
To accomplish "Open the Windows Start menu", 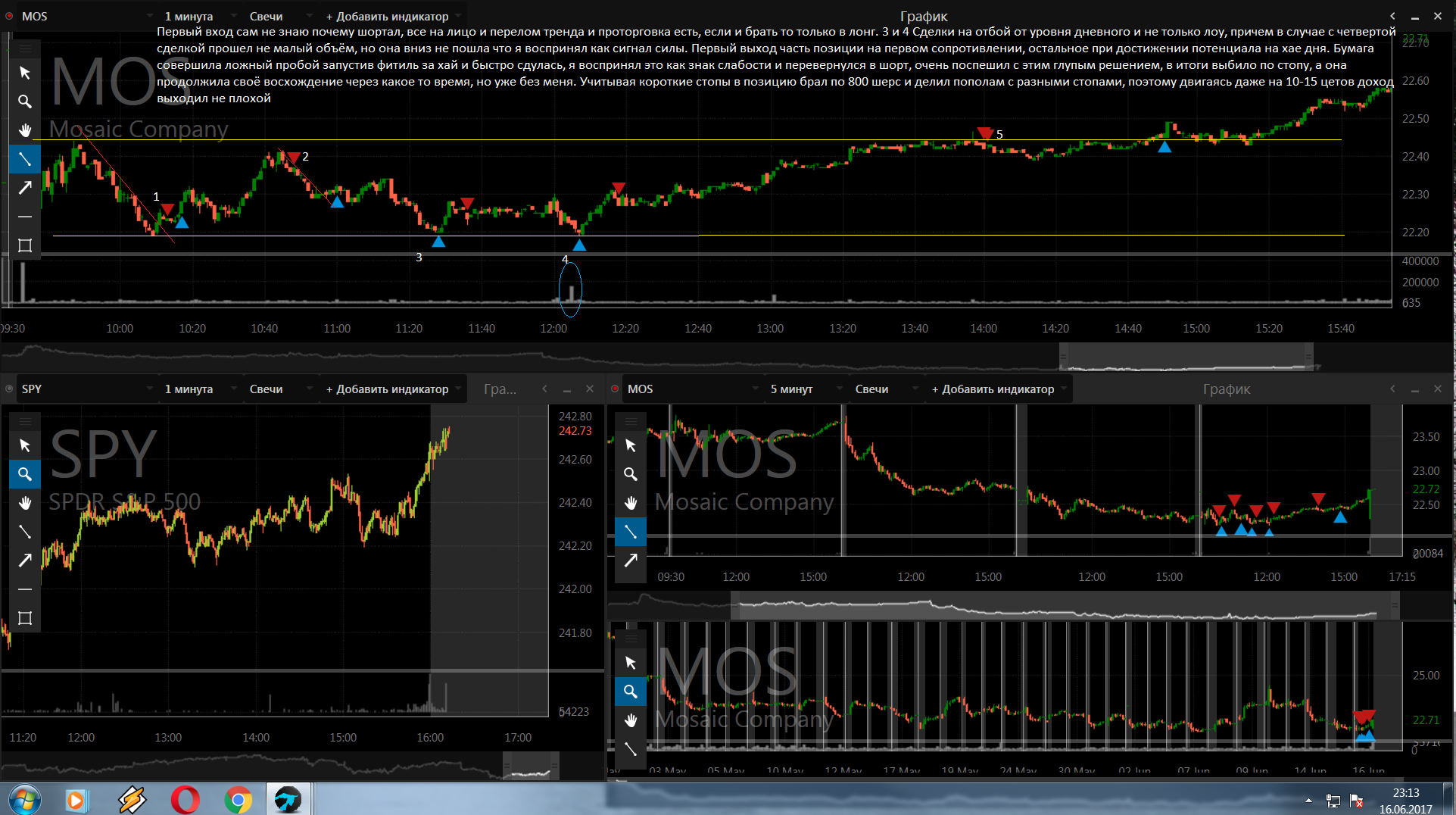I will click(x=23, y=799).
